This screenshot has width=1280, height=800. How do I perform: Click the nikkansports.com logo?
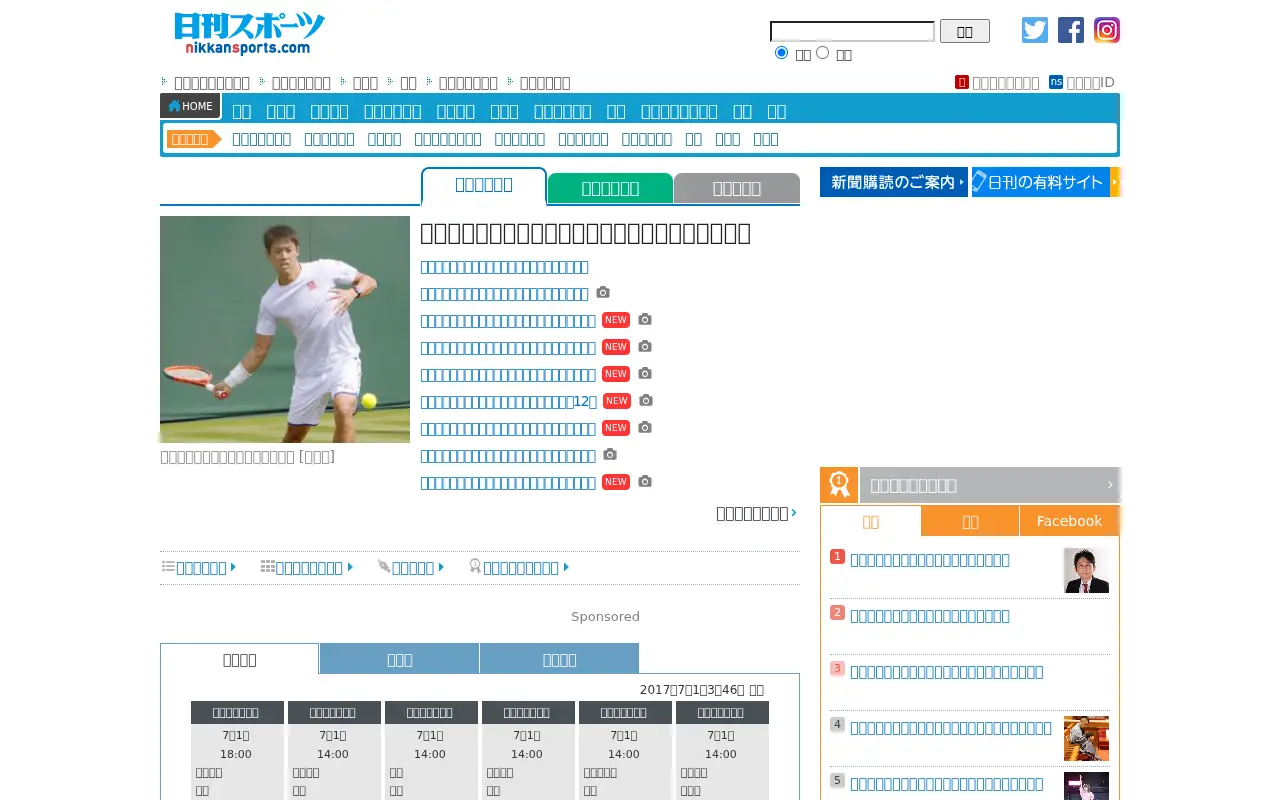249,34
